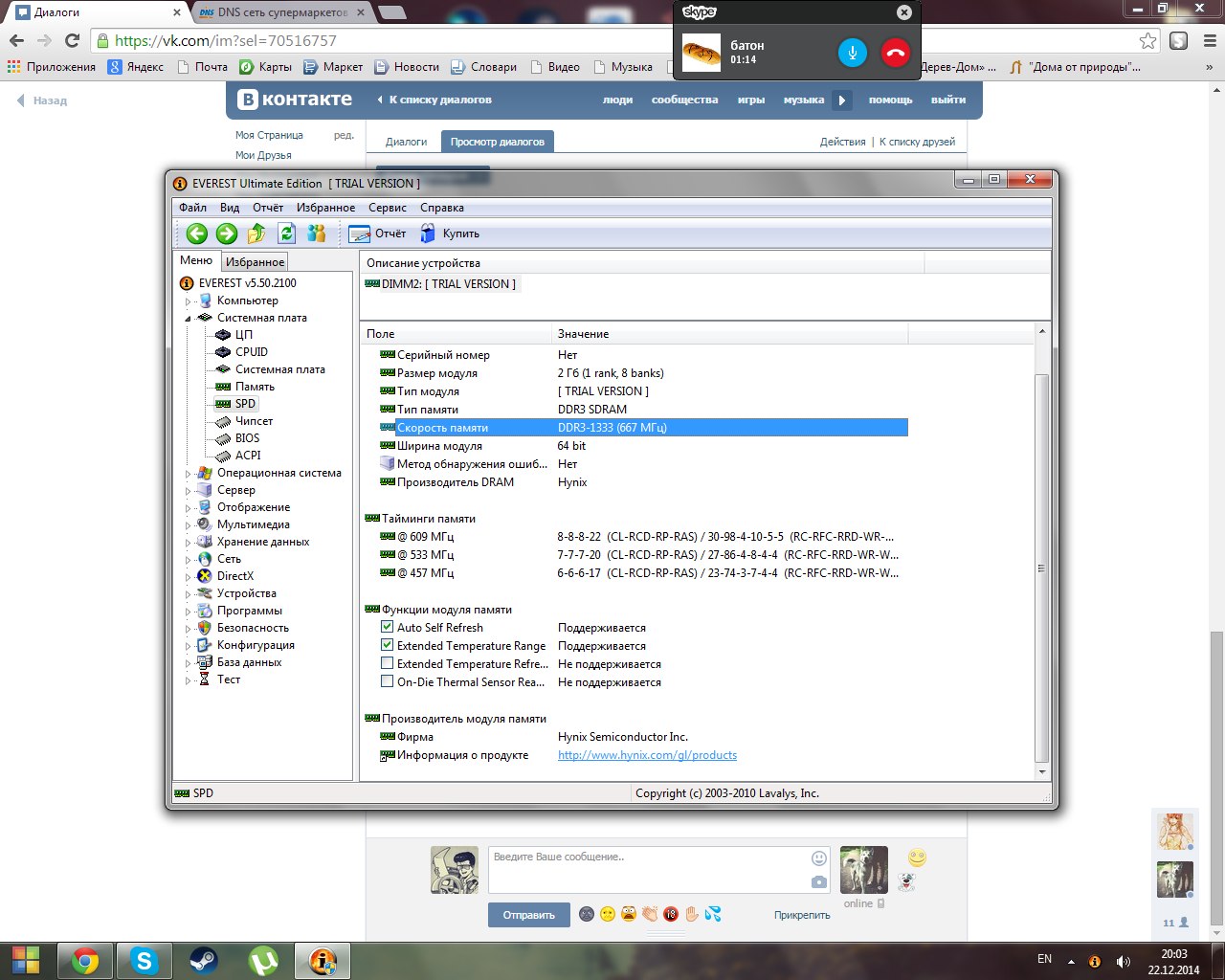The height and width of the screenshot is (980, 1225).
Task: Click the Users icon in EVEREST toolbar
Action: (x=317, y=234)
